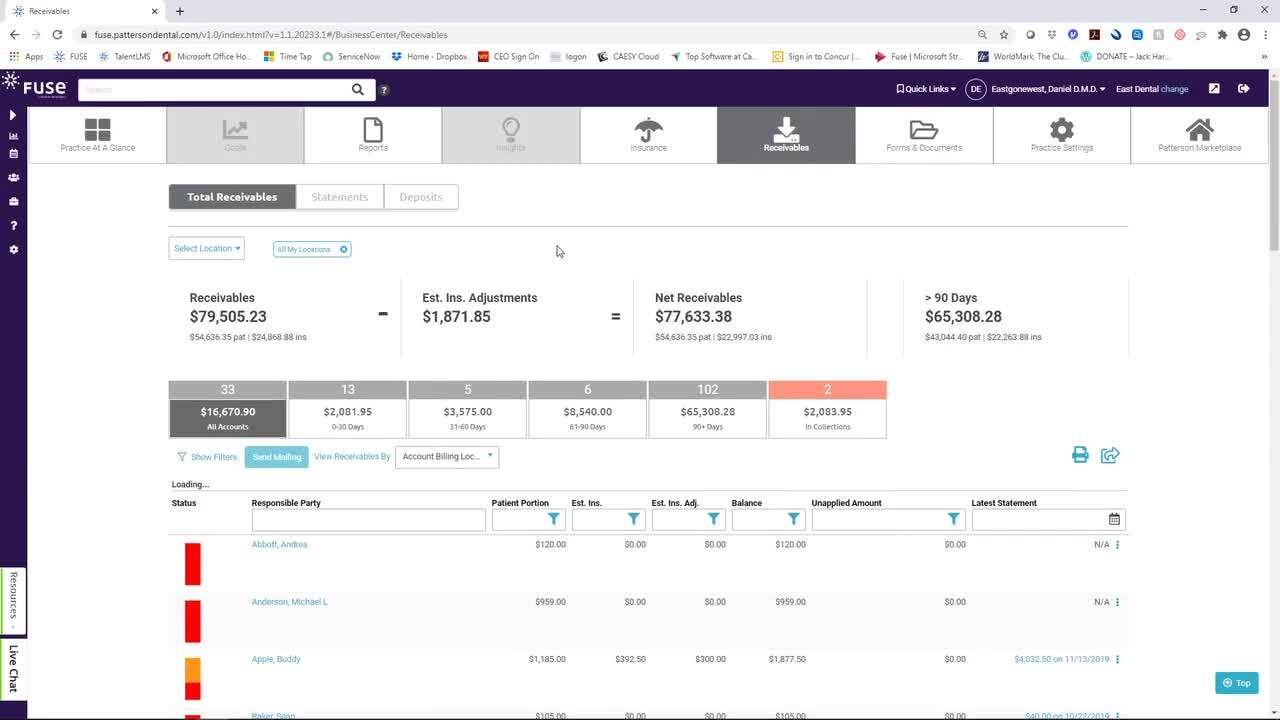Select the 61-90 Days aging bucket
The height and width of the screenshot is (720, 1280).
coord(588,409)
